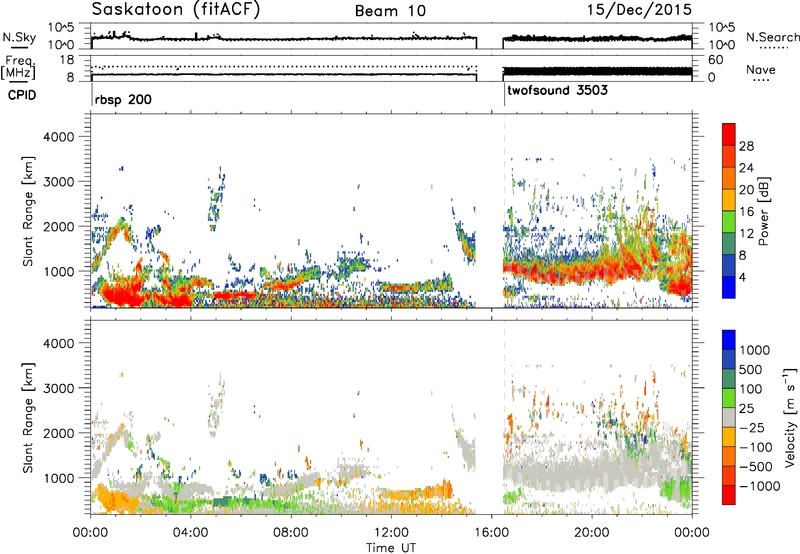Screen dimensions: 800x554
Task: Select the CPID marker line beside "twofsound 3503"
Action: [x=504, y=95]
